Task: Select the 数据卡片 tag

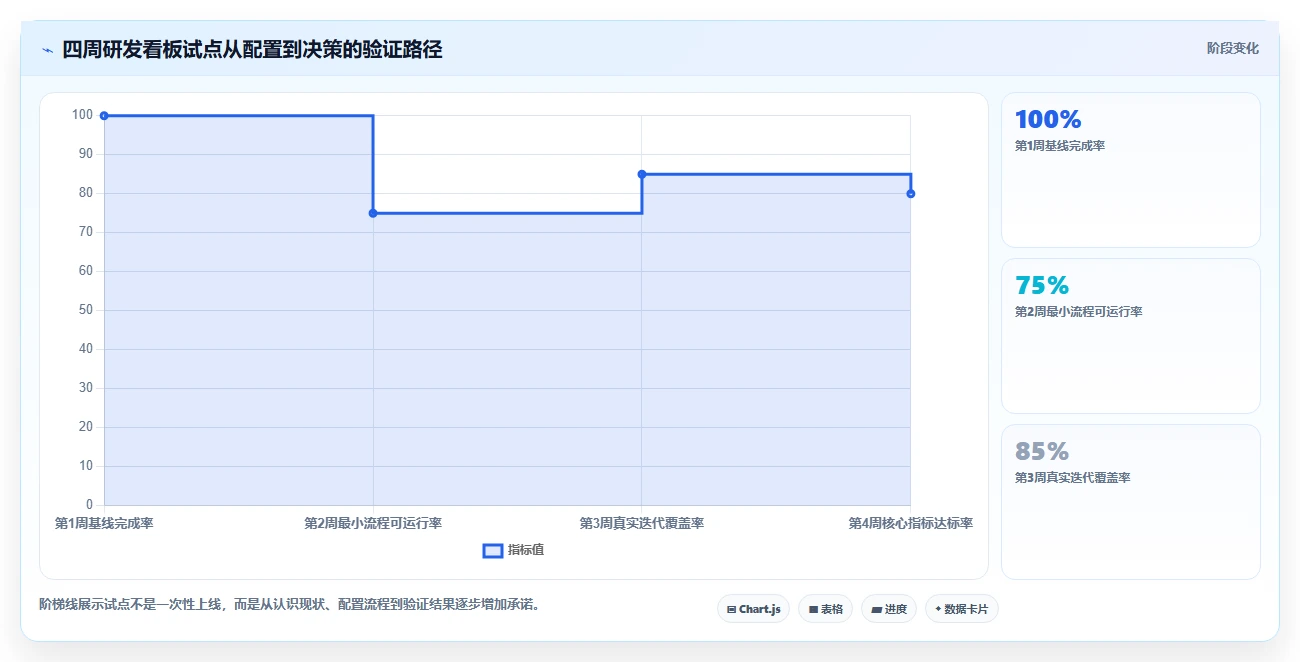Action: tap(961, 609)
